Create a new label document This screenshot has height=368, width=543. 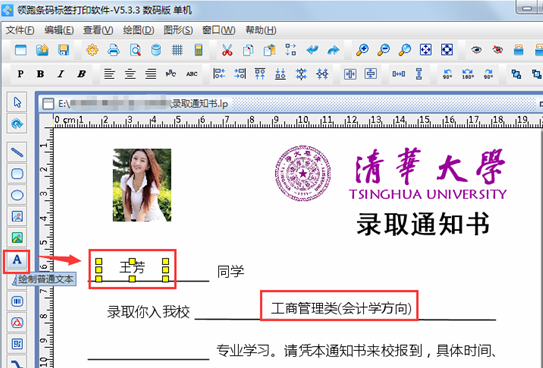click(21, 50)
